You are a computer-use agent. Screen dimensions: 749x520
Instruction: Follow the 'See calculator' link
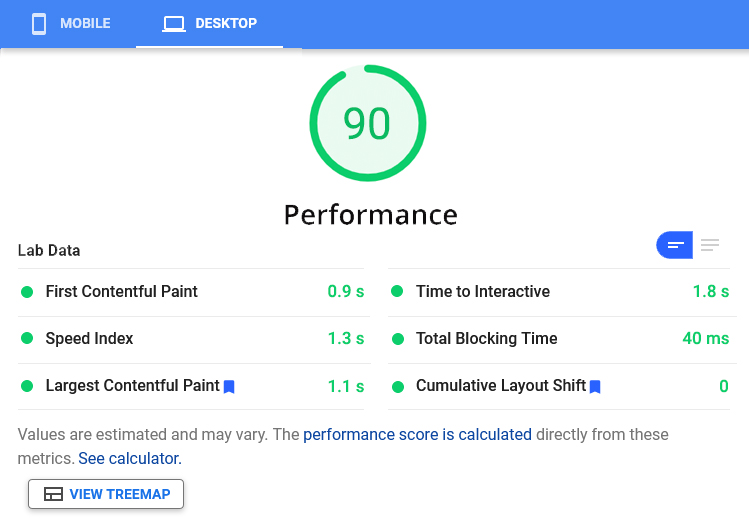click(x=129, y=459)
